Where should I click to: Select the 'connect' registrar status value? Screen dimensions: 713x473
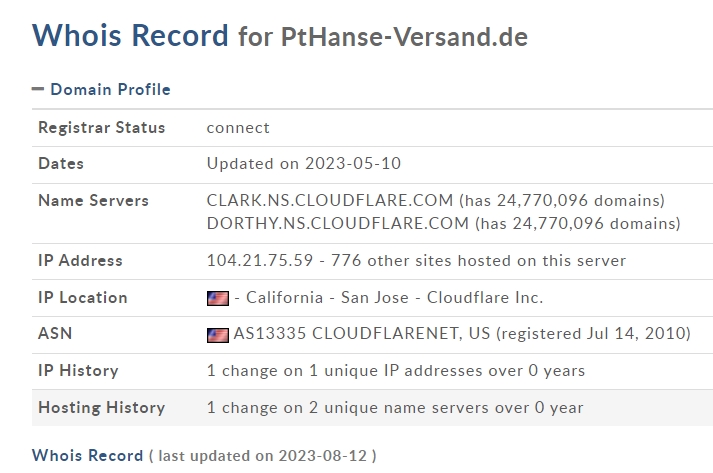pyautogui.click(x=238, y=128)
